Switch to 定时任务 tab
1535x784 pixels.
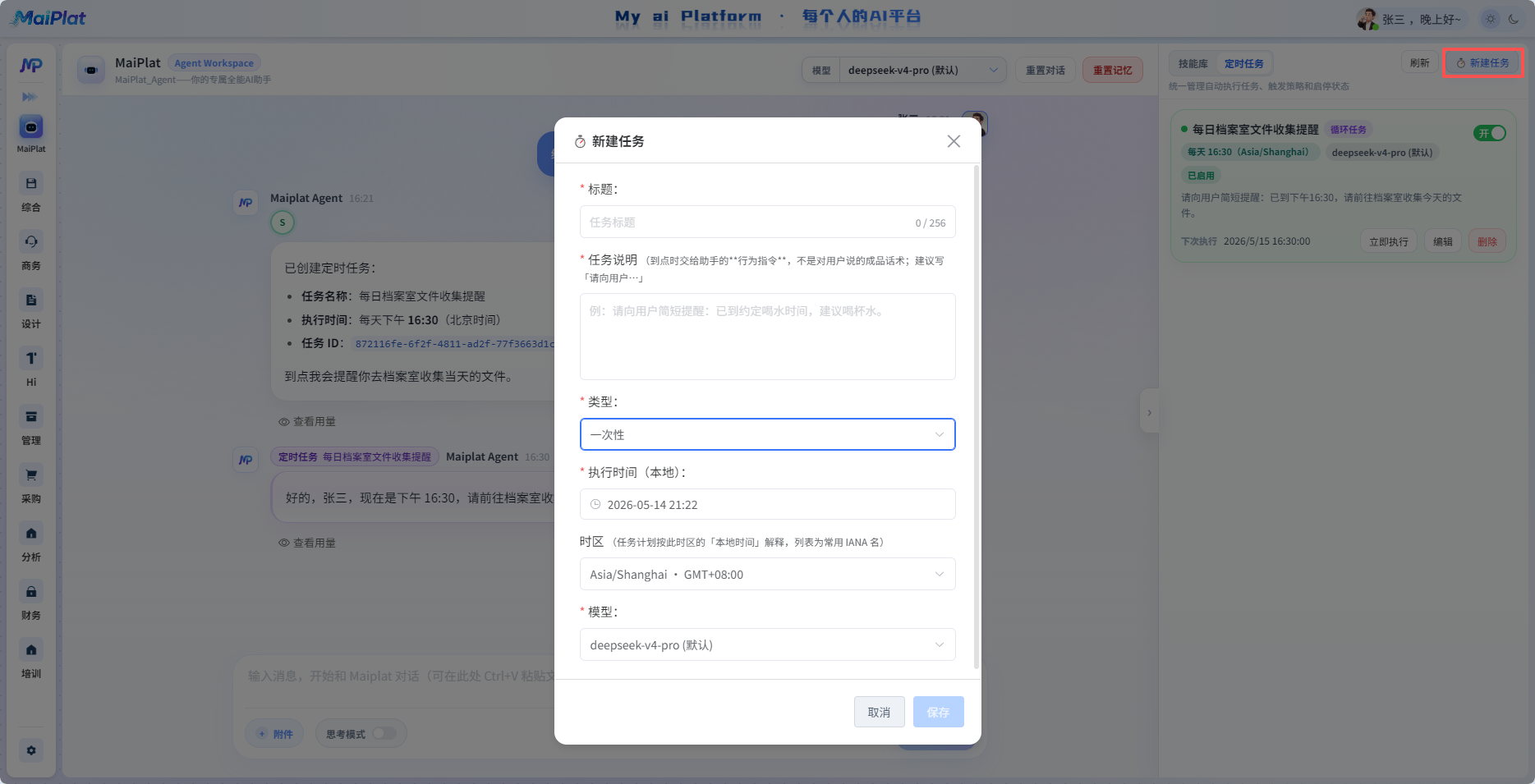(1243, 63)
